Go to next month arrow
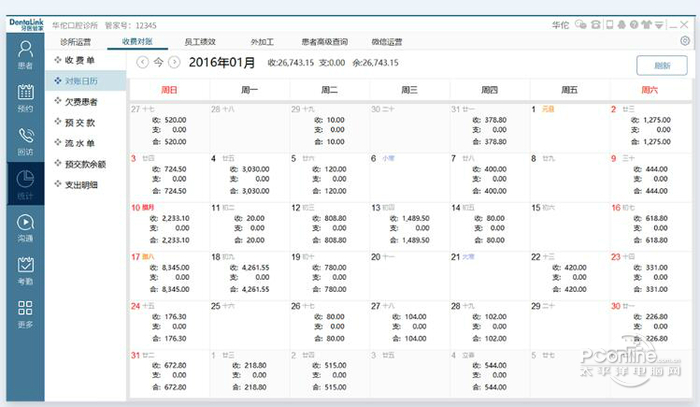 click(x=174, y=62)
